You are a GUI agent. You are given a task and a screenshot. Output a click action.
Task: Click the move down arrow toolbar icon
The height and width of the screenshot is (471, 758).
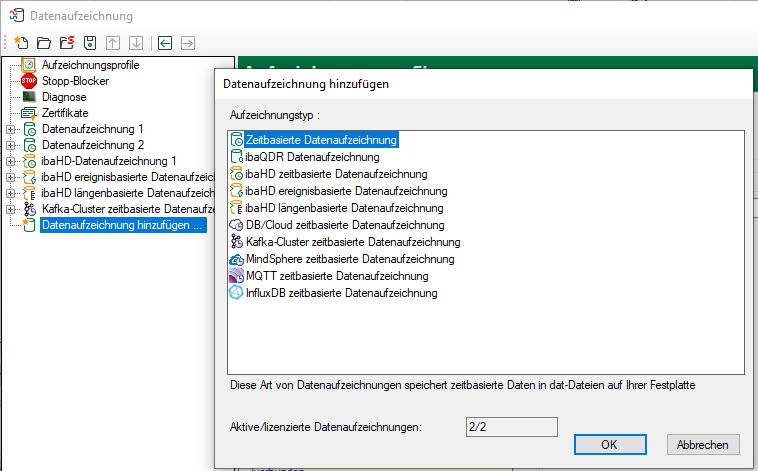[x=136, y=43]
